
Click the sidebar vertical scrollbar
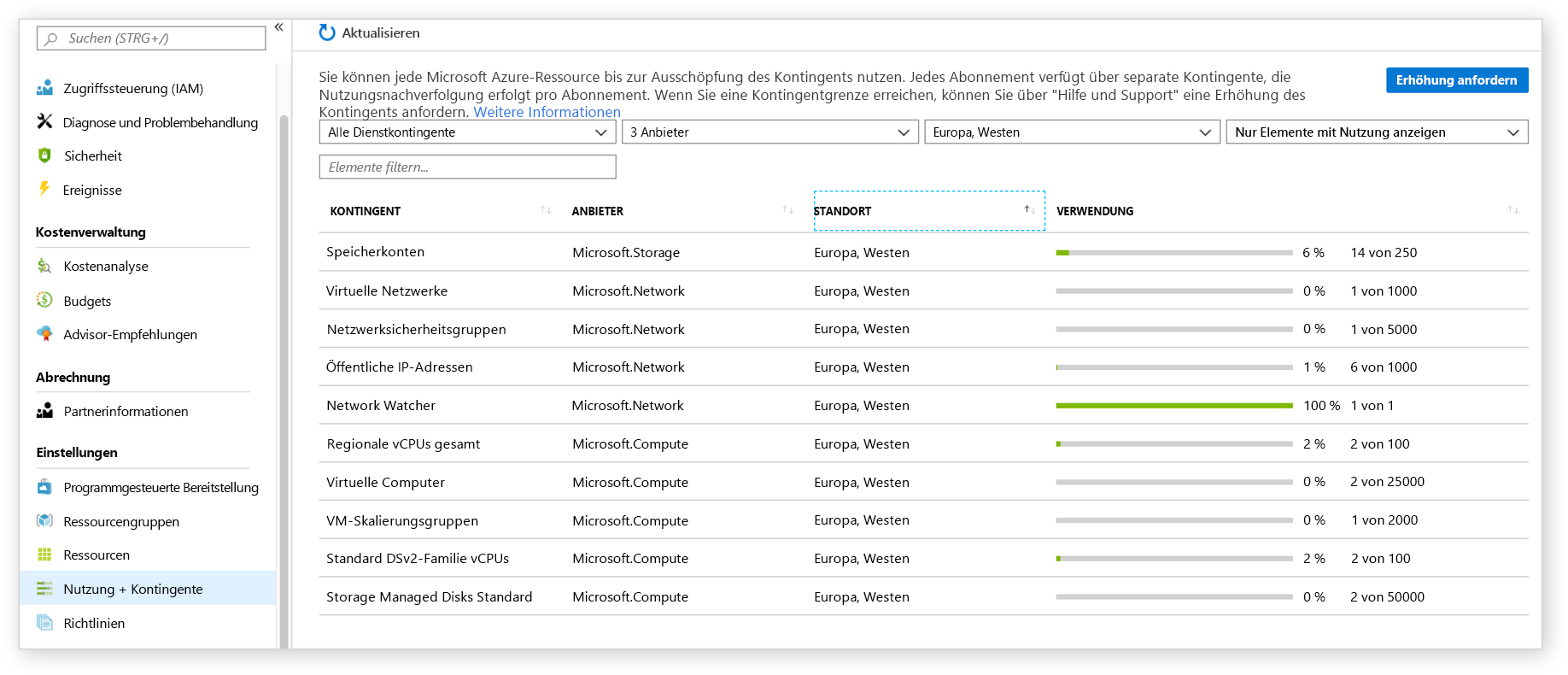point(284,380)
